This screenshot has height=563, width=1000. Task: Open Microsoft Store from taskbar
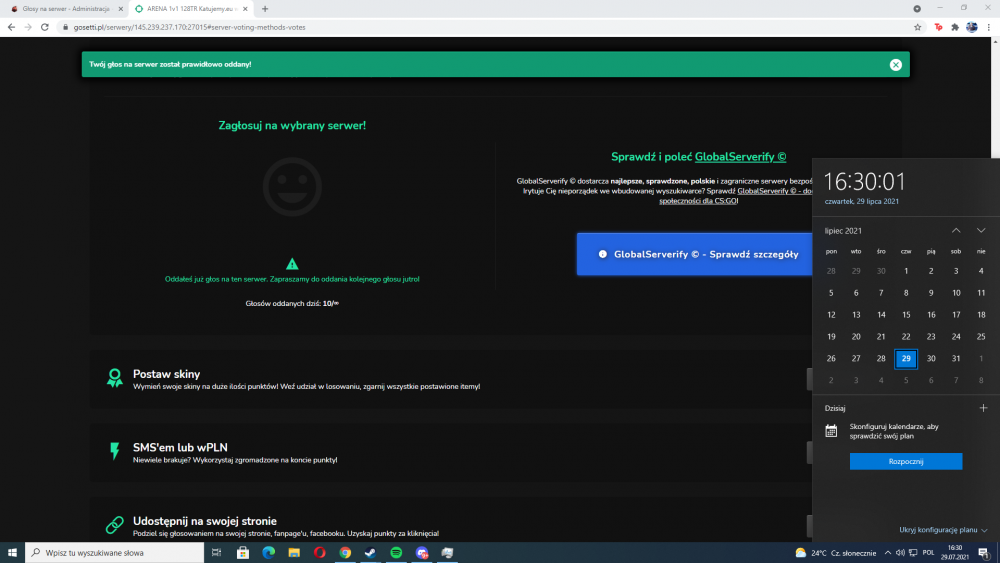tap(242, 552)
